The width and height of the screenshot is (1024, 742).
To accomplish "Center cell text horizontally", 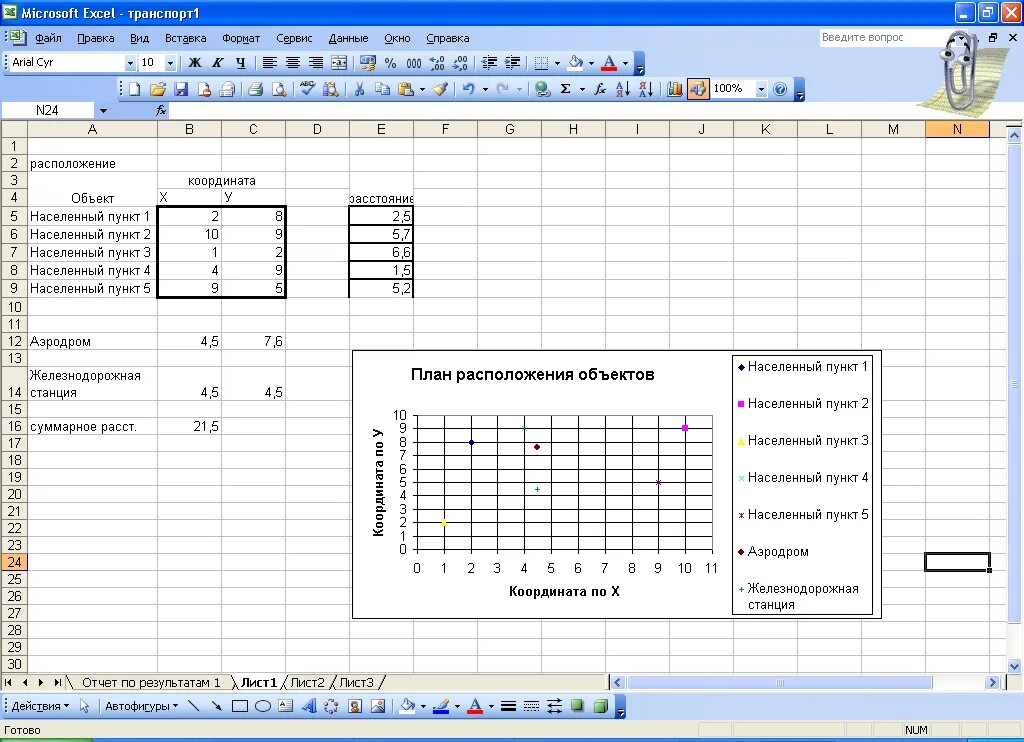I will click(x=293, y=63).
